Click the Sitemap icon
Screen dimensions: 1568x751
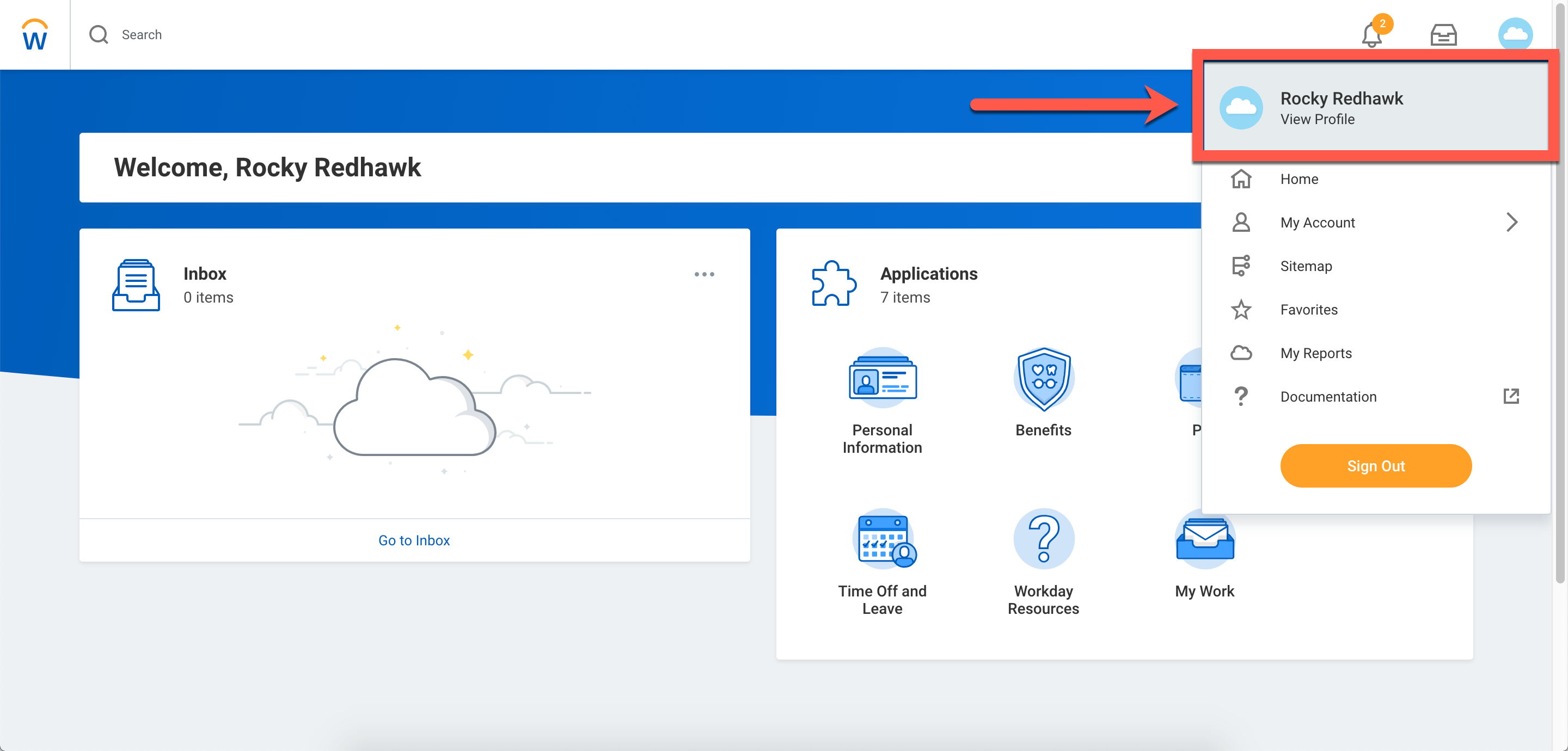point(1241,266)
